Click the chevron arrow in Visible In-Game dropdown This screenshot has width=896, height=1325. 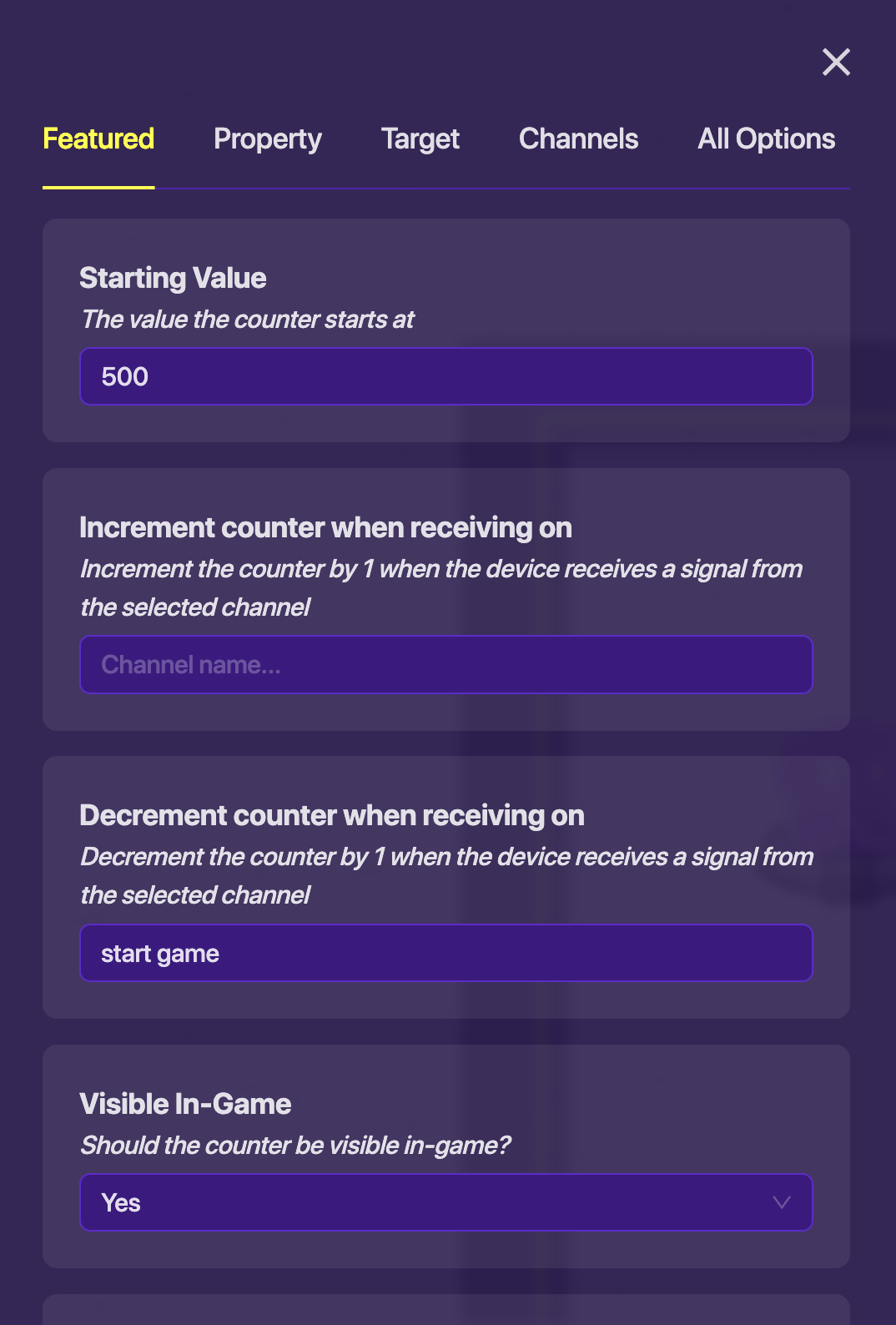(782, 1202)
